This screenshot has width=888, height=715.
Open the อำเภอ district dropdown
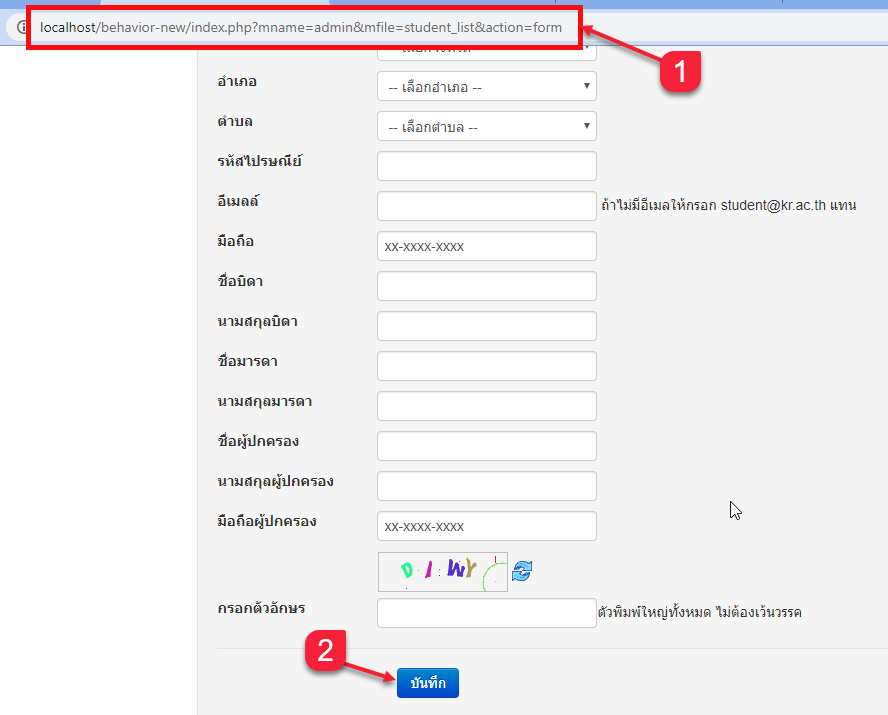tap(486, 86)
